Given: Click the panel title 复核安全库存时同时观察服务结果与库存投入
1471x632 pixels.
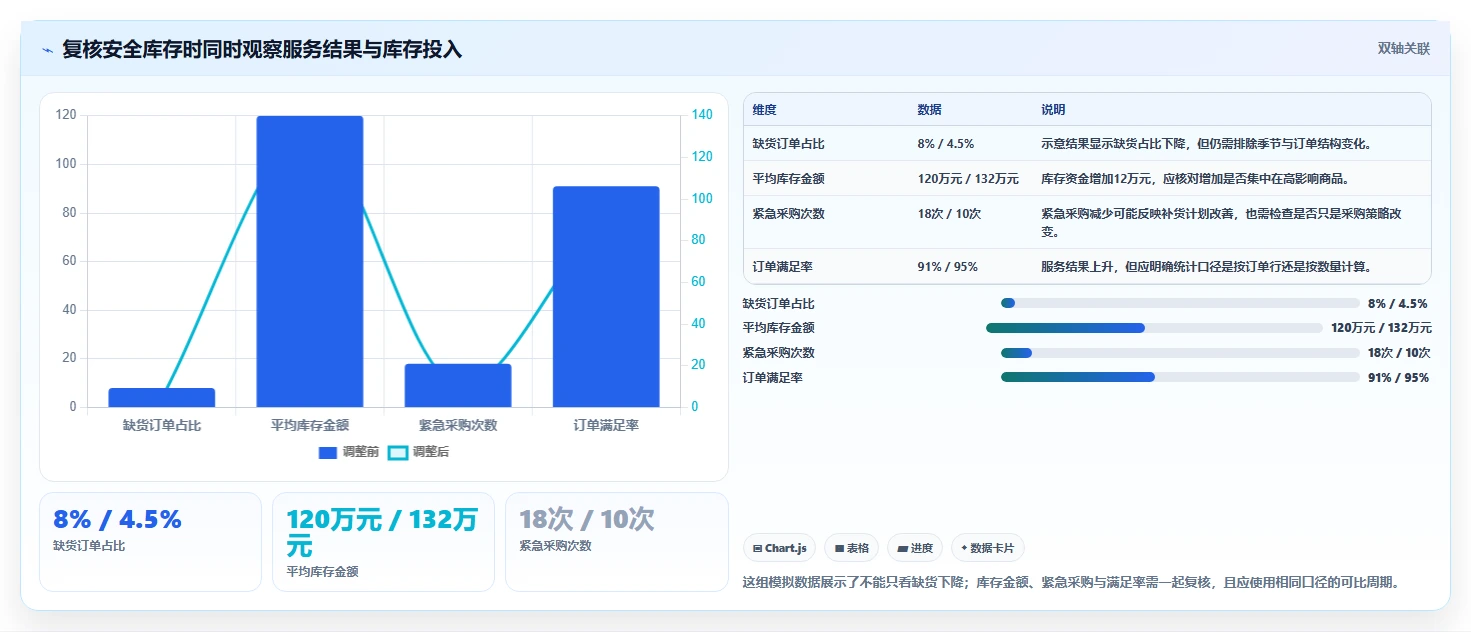Looking at the screenshot, I should pos(262,50).
